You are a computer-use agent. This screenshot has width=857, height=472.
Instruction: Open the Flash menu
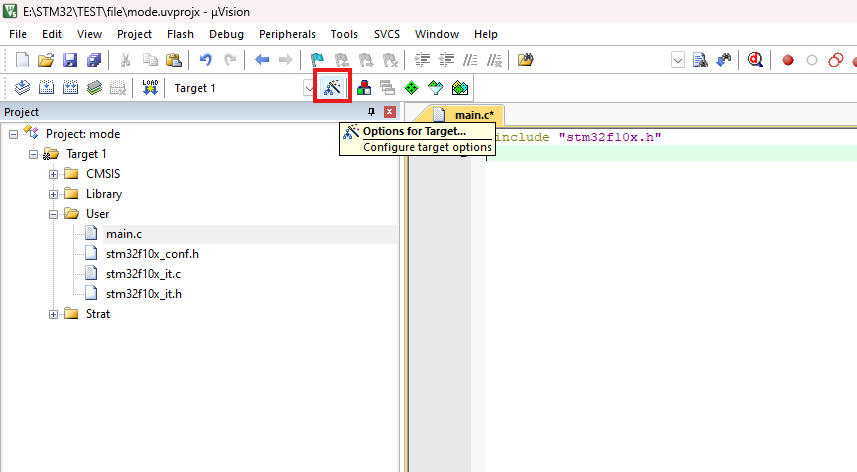pyautogui.click(x=180, y=34)
